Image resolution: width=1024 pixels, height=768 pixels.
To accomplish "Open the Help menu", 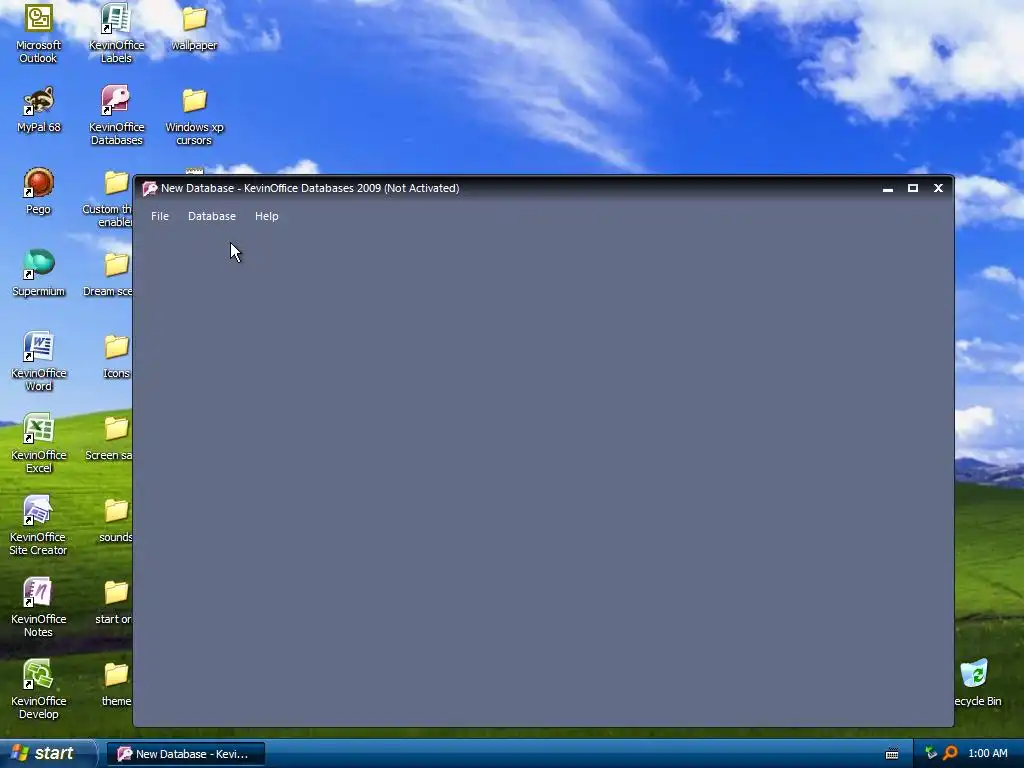I will coord(266,216).
